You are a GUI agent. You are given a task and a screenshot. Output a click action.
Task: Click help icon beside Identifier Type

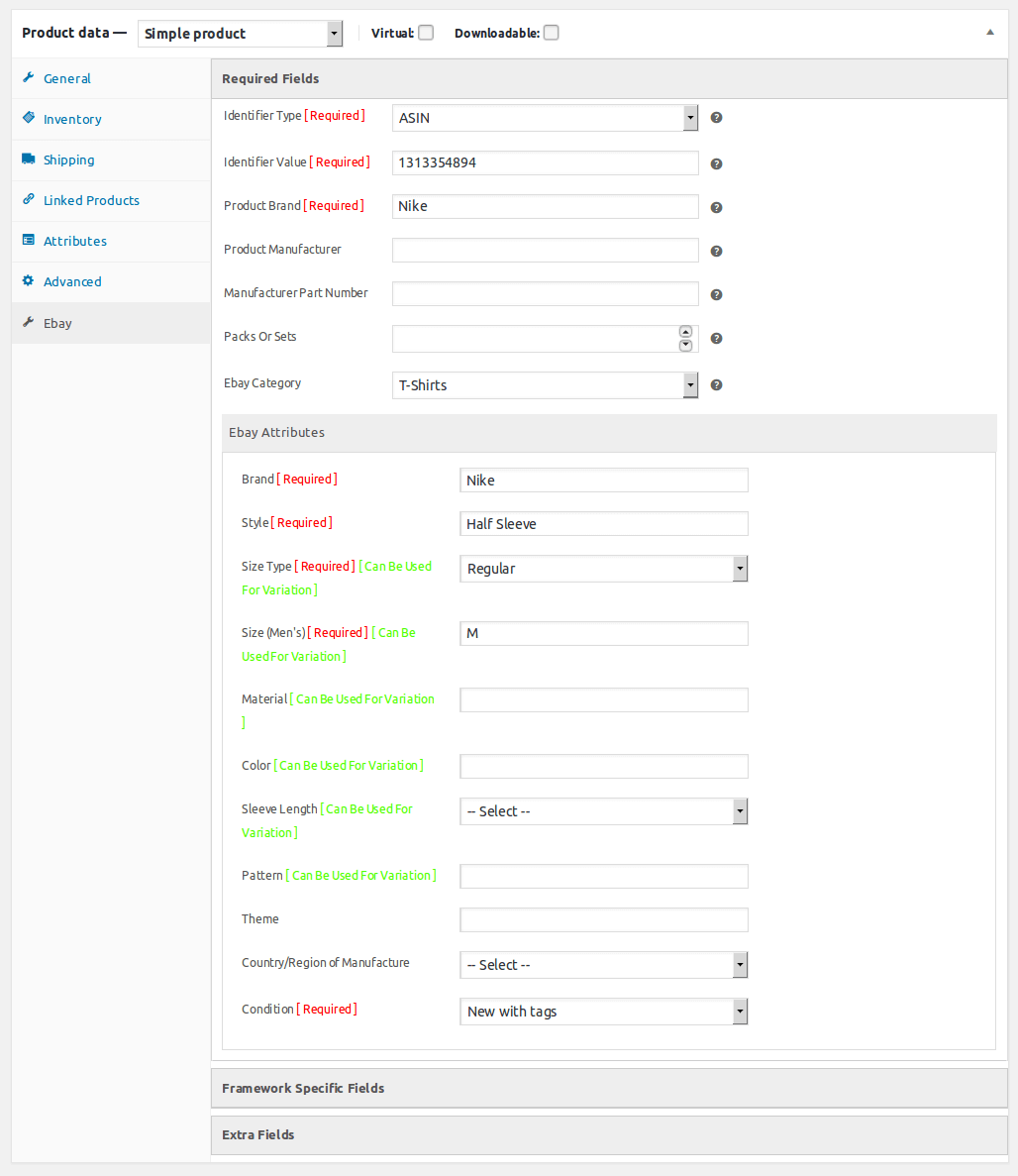coord(717,118)
